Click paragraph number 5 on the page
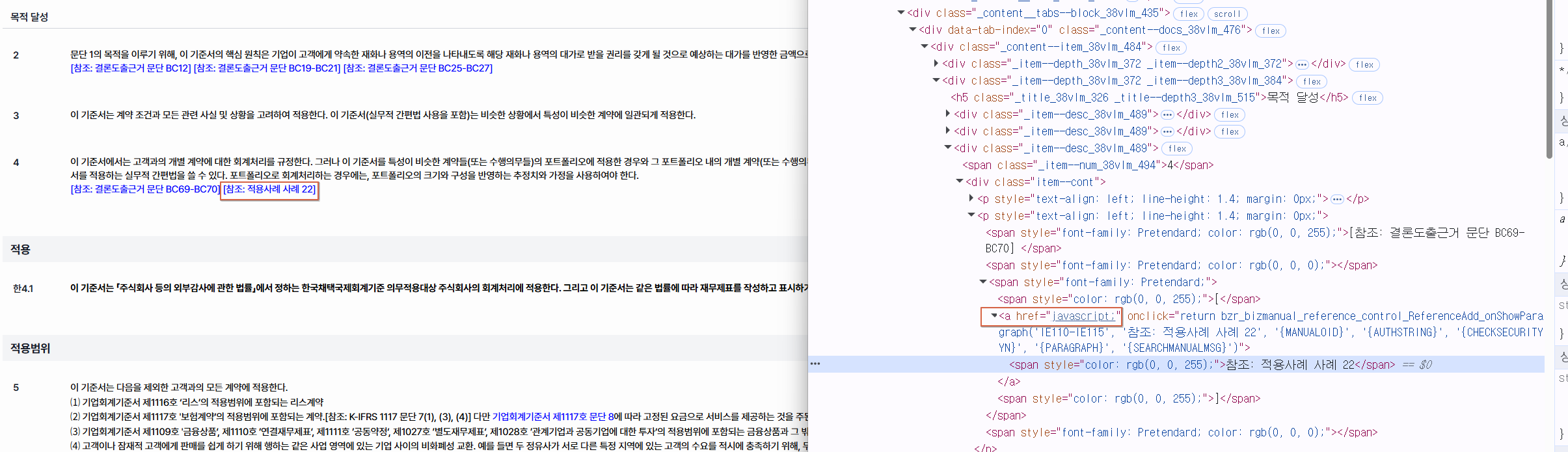This screenshot has width=1568, height=452. point(16,388)
